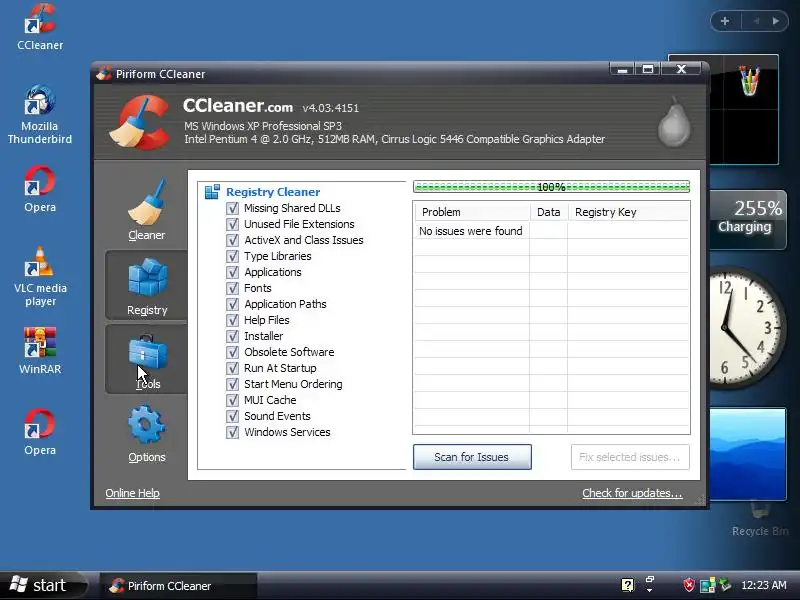Screen dimensions: 800x600
Task: Click Piriform CCleaner taskbar button
Action: click(178, 586)
